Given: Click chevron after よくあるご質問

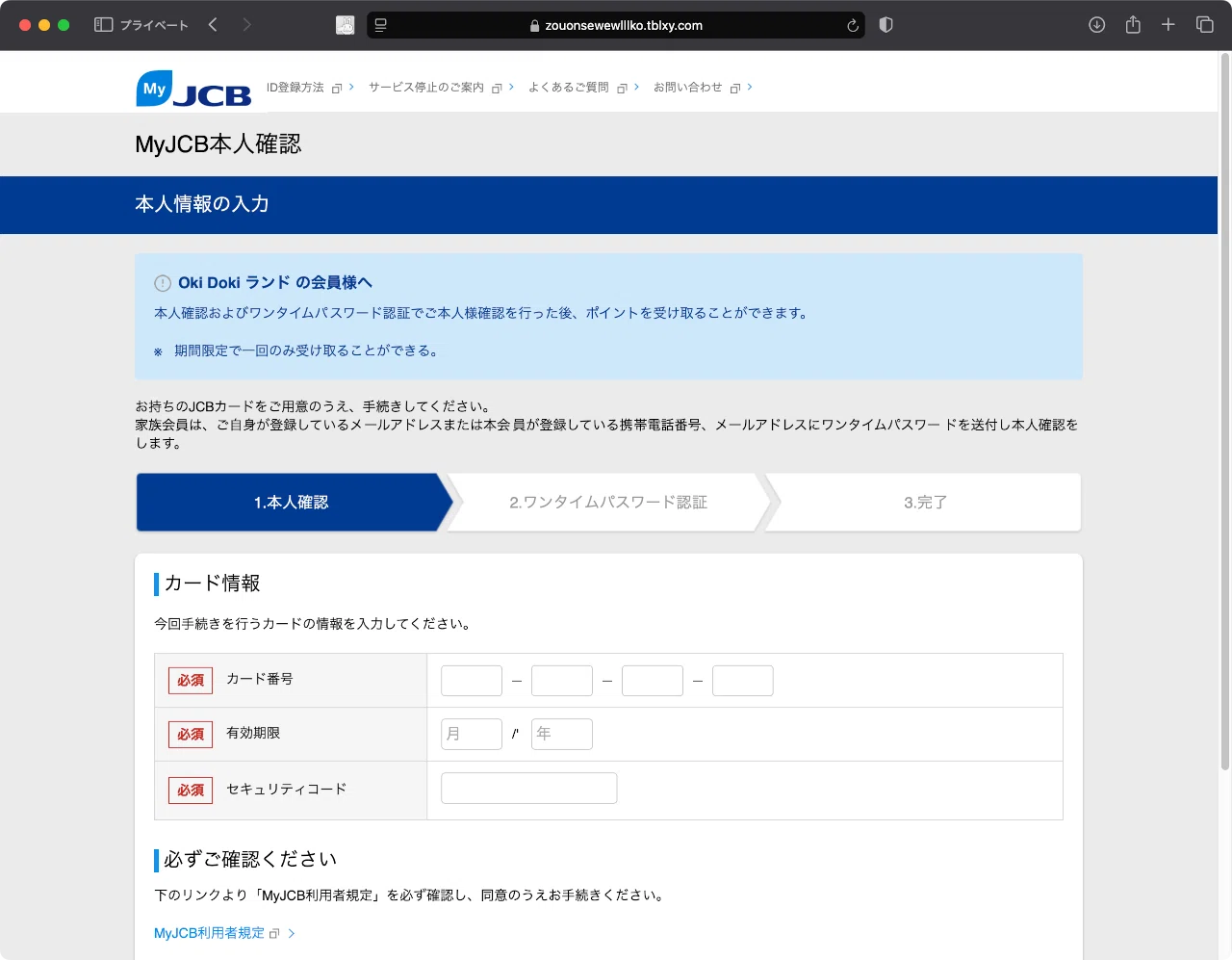Looking at the screenshot, I should tap(636, 88).
